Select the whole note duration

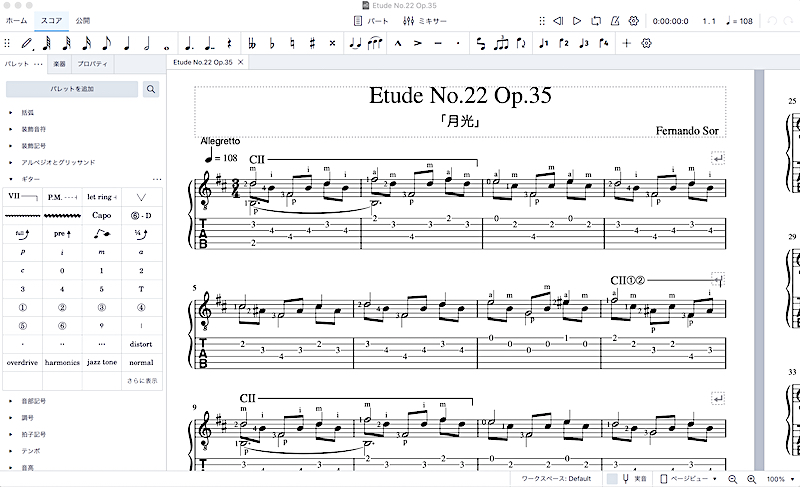click(x=167, y=46)
